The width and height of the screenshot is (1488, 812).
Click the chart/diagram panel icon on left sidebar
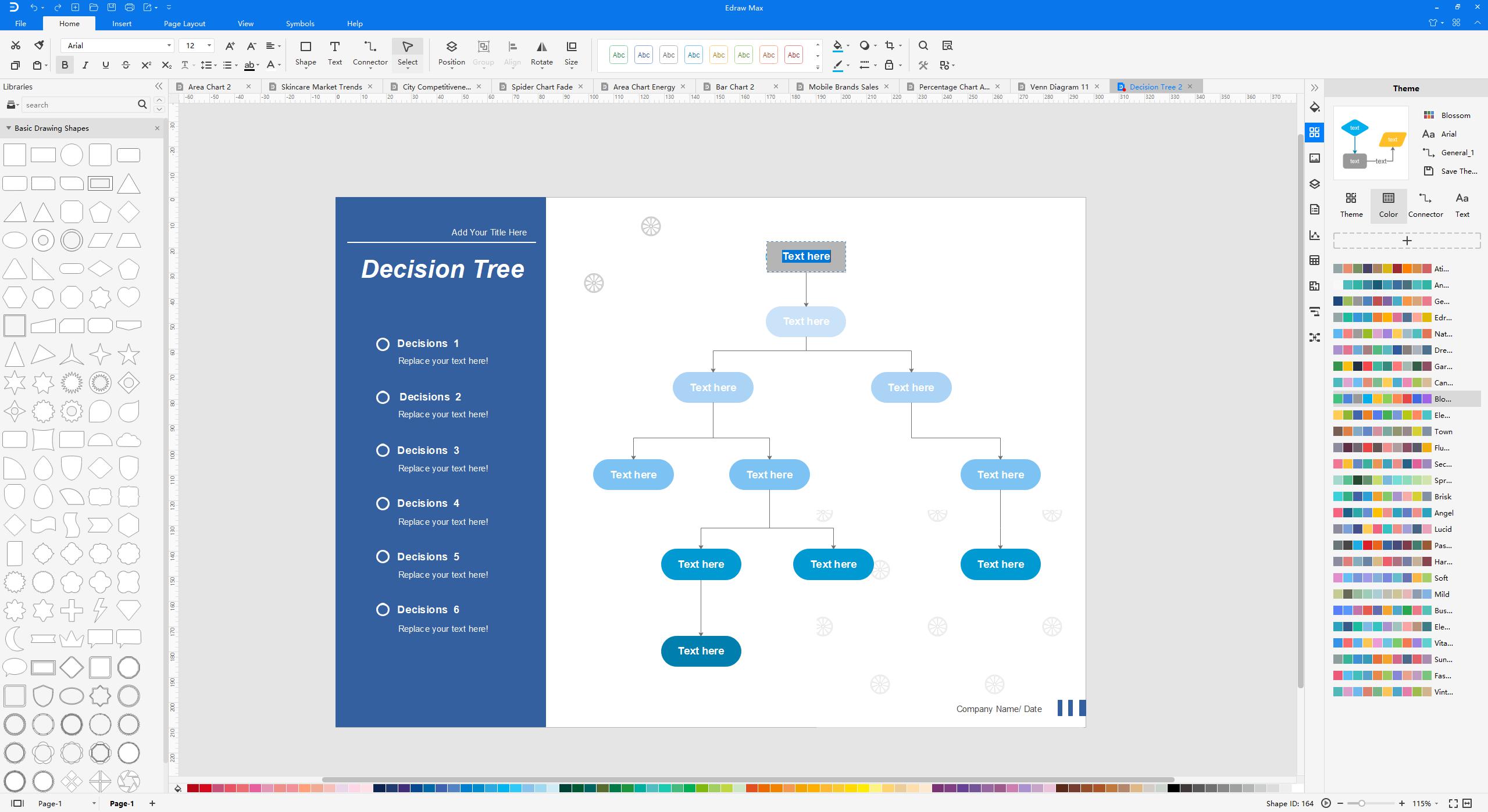click(1316, 234)
